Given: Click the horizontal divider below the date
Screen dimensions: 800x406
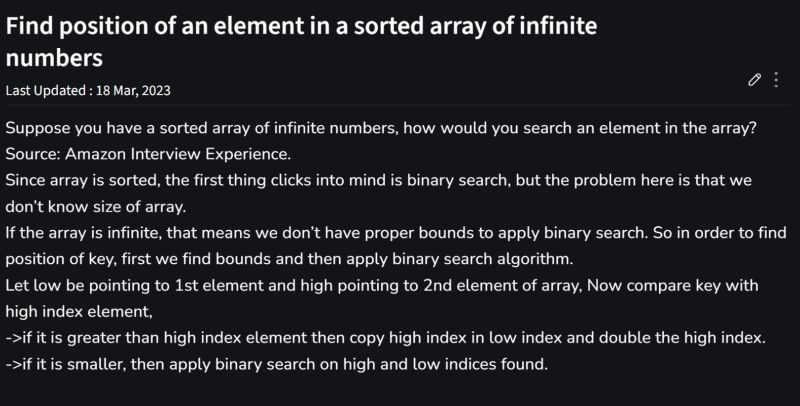Looking at the screenshot, I should (398, 105).
